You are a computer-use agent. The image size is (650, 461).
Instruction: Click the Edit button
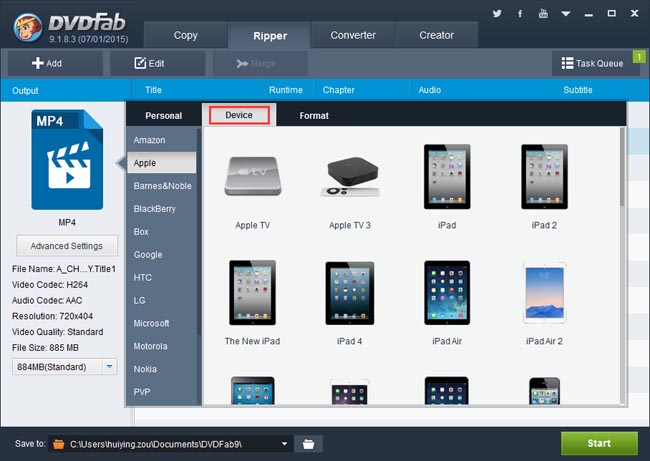tap(158, 63)
